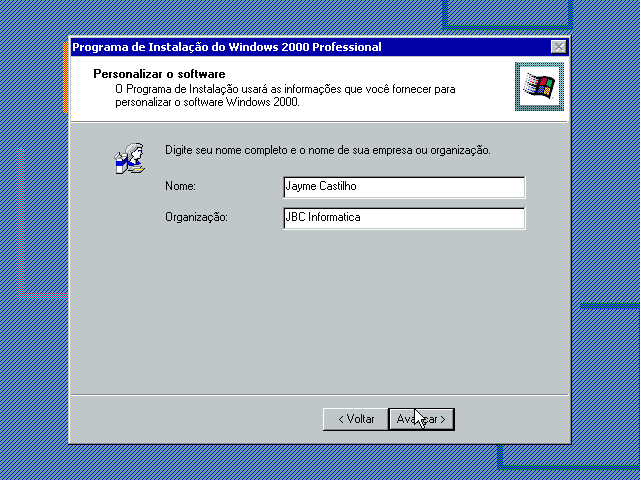Click the setup wizard title bar
The height and width of the screenshot is (480, 640).
click(300, 47)
